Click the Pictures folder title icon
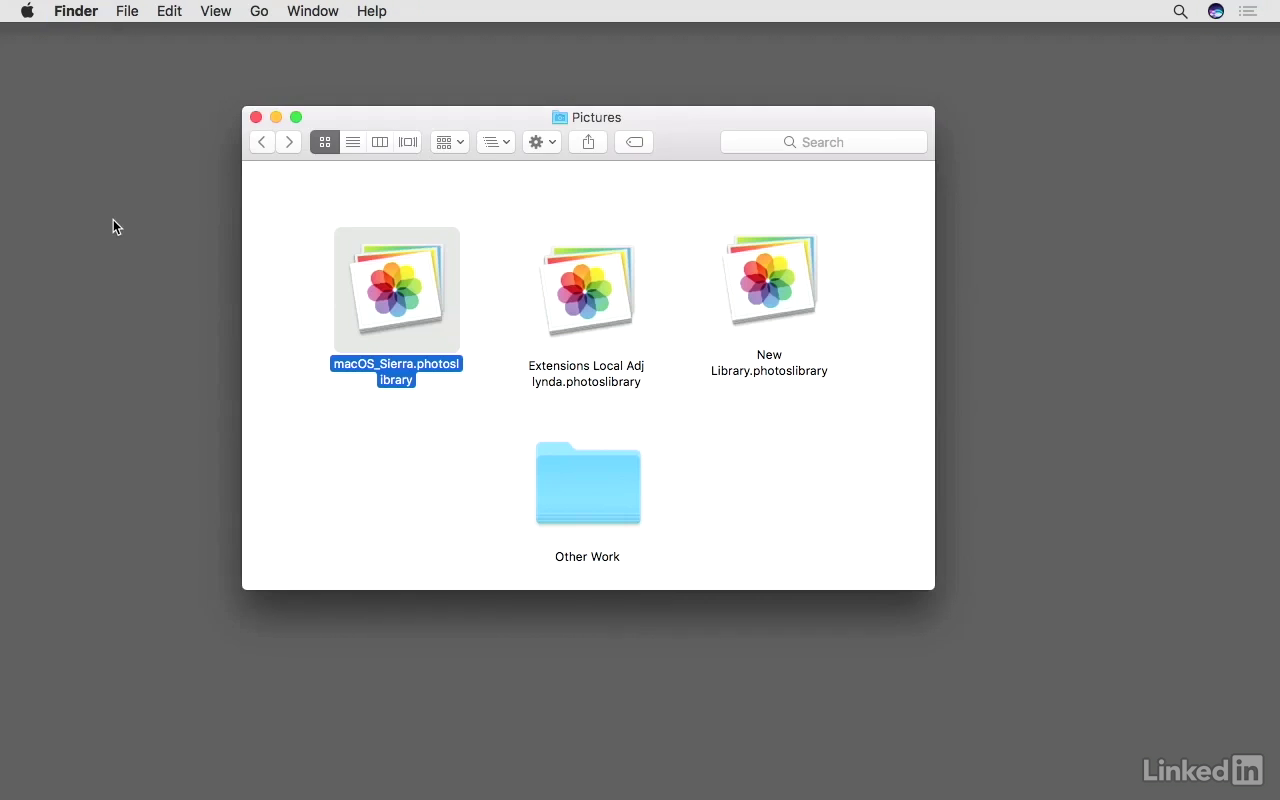The height and width of the screenshot is (800, 1280). 560,117
